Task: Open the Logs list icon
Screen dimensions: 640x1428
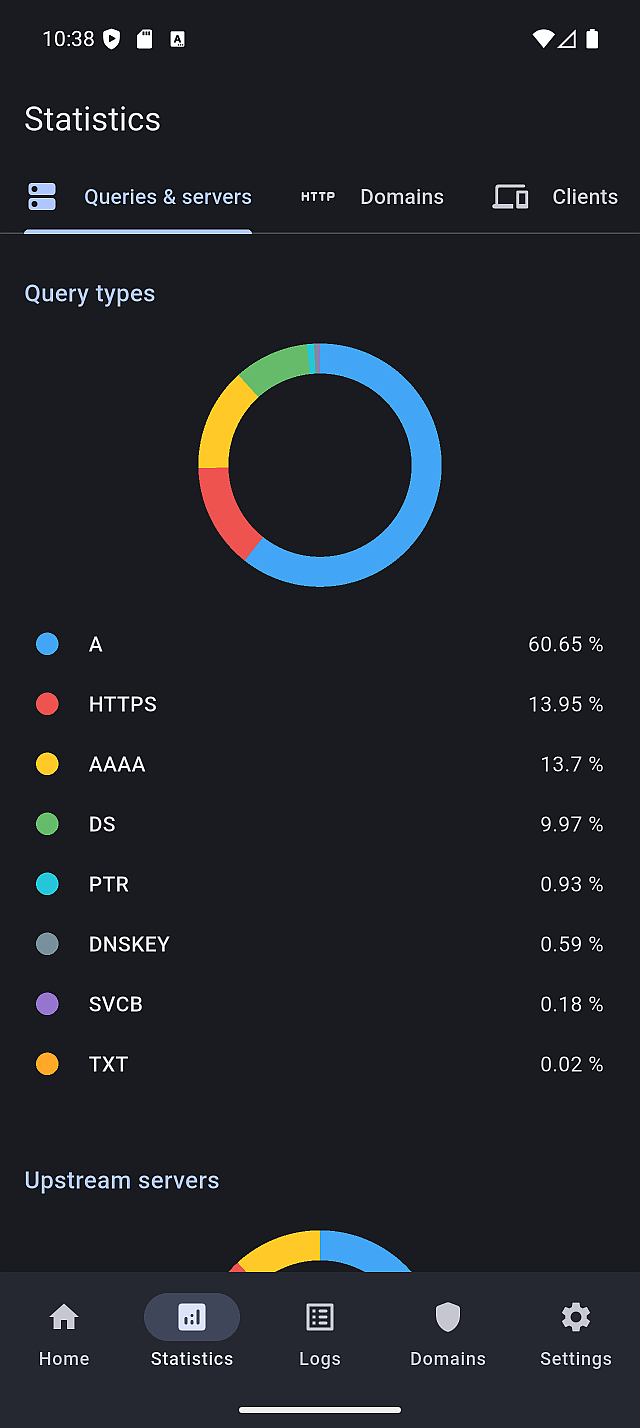Action: click(320, 1317)
